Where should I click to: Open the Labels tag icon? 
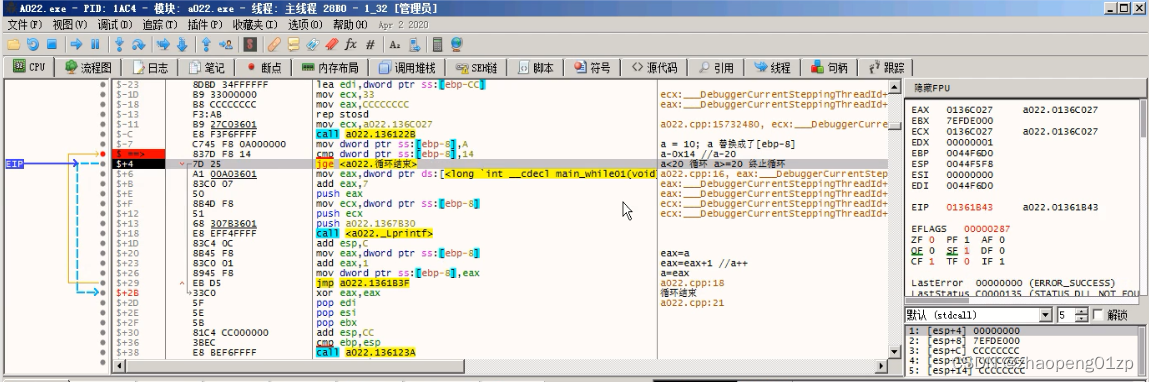312,44
